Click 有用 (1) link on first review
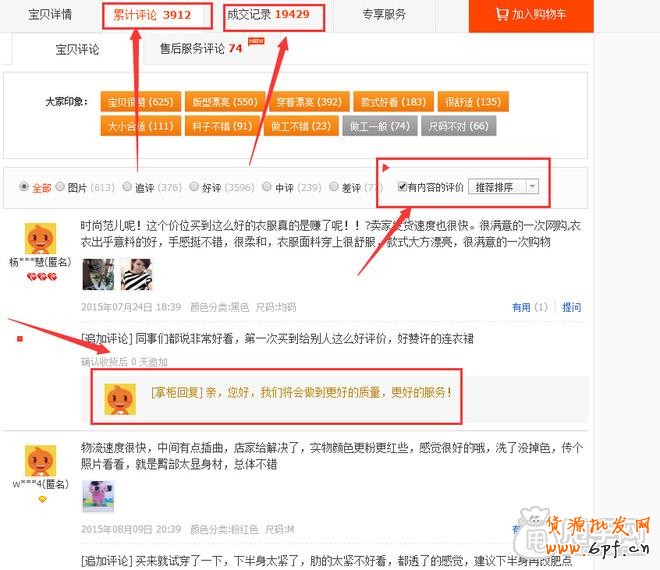This screenshot has width=660, height=570. [529, 308]
